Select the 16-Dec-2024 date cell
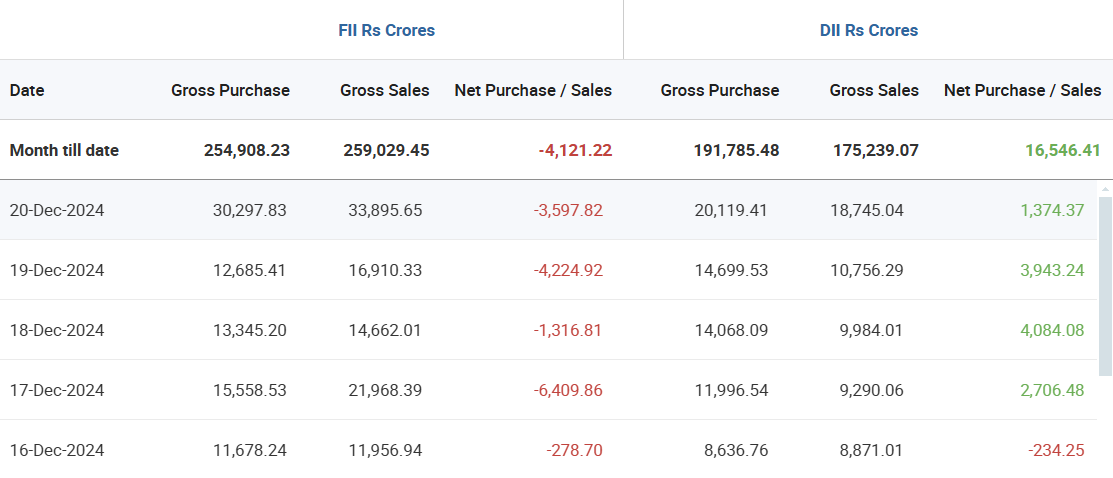The height and width of the screenshot is (478, 1113). [57, 450]
